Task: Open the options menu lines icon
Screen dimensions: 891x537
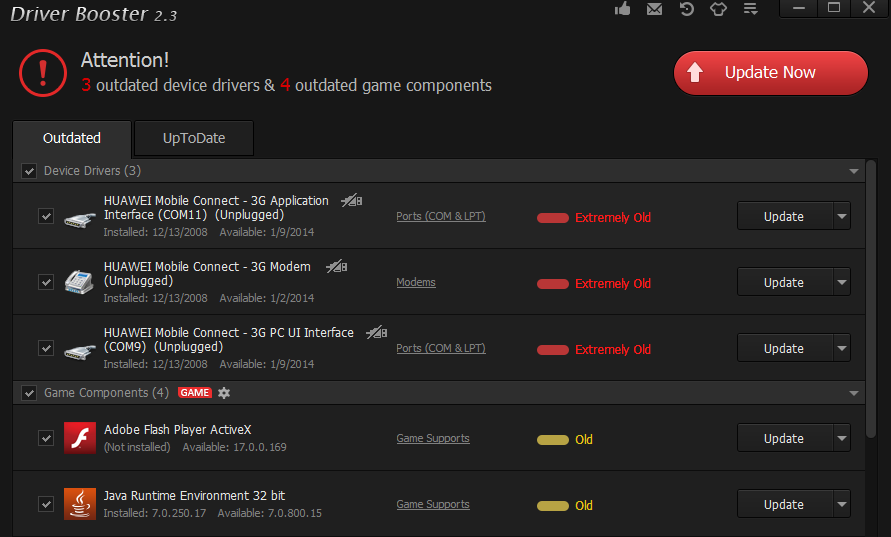Action: (751, 9)
